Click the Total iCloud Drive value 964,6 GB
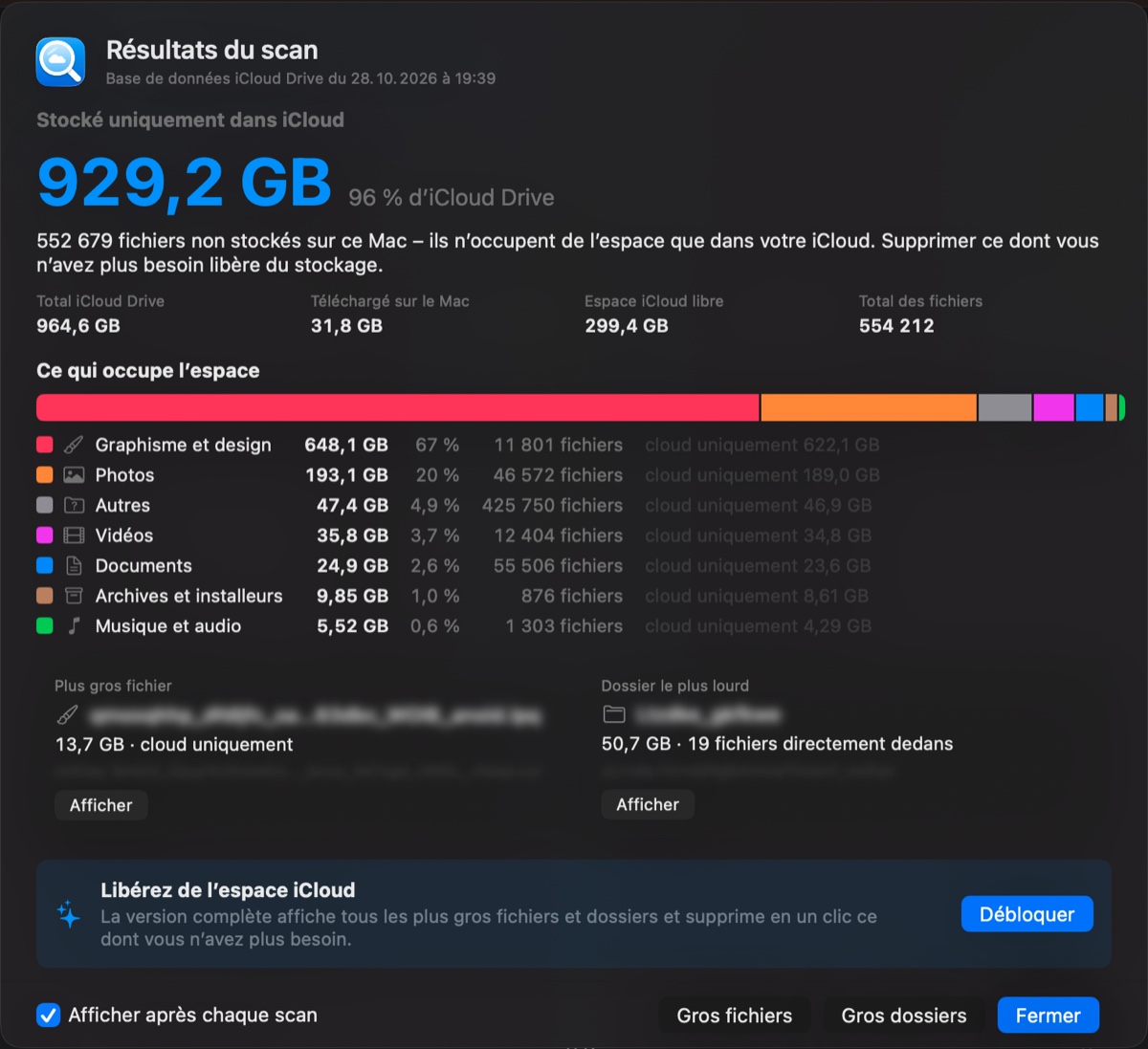 coord(78,326)
